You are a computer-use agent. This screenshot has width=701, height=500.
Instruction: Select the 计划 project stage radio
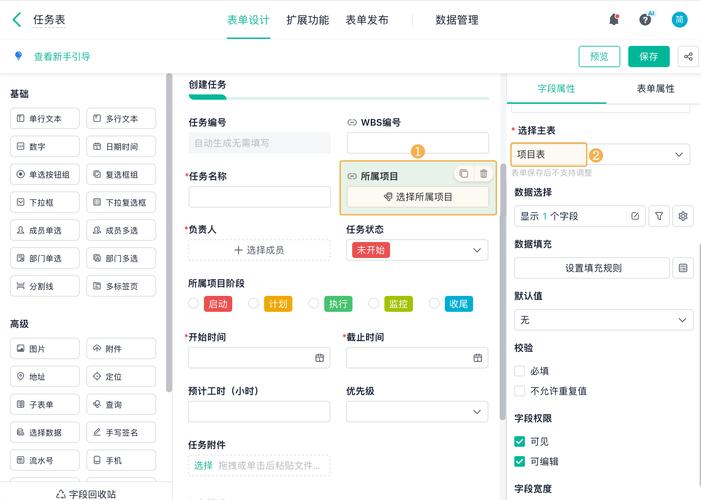253,304
